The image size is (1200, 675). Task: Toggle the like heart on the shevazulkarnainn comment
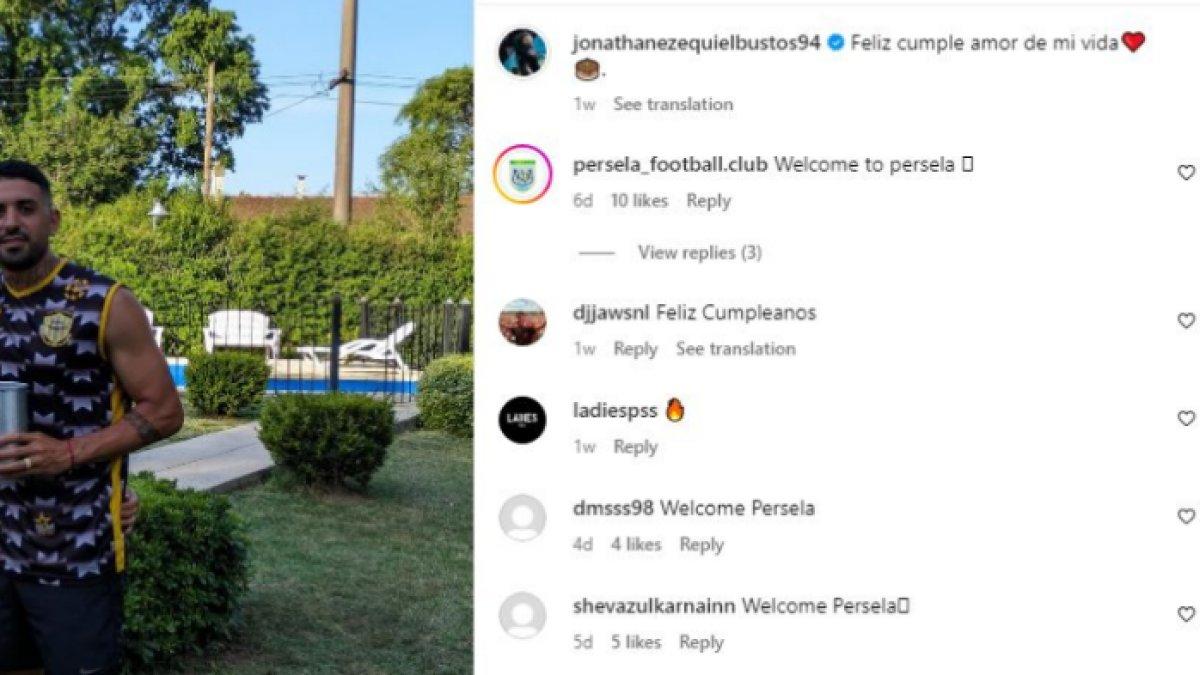coord(1186,614)
